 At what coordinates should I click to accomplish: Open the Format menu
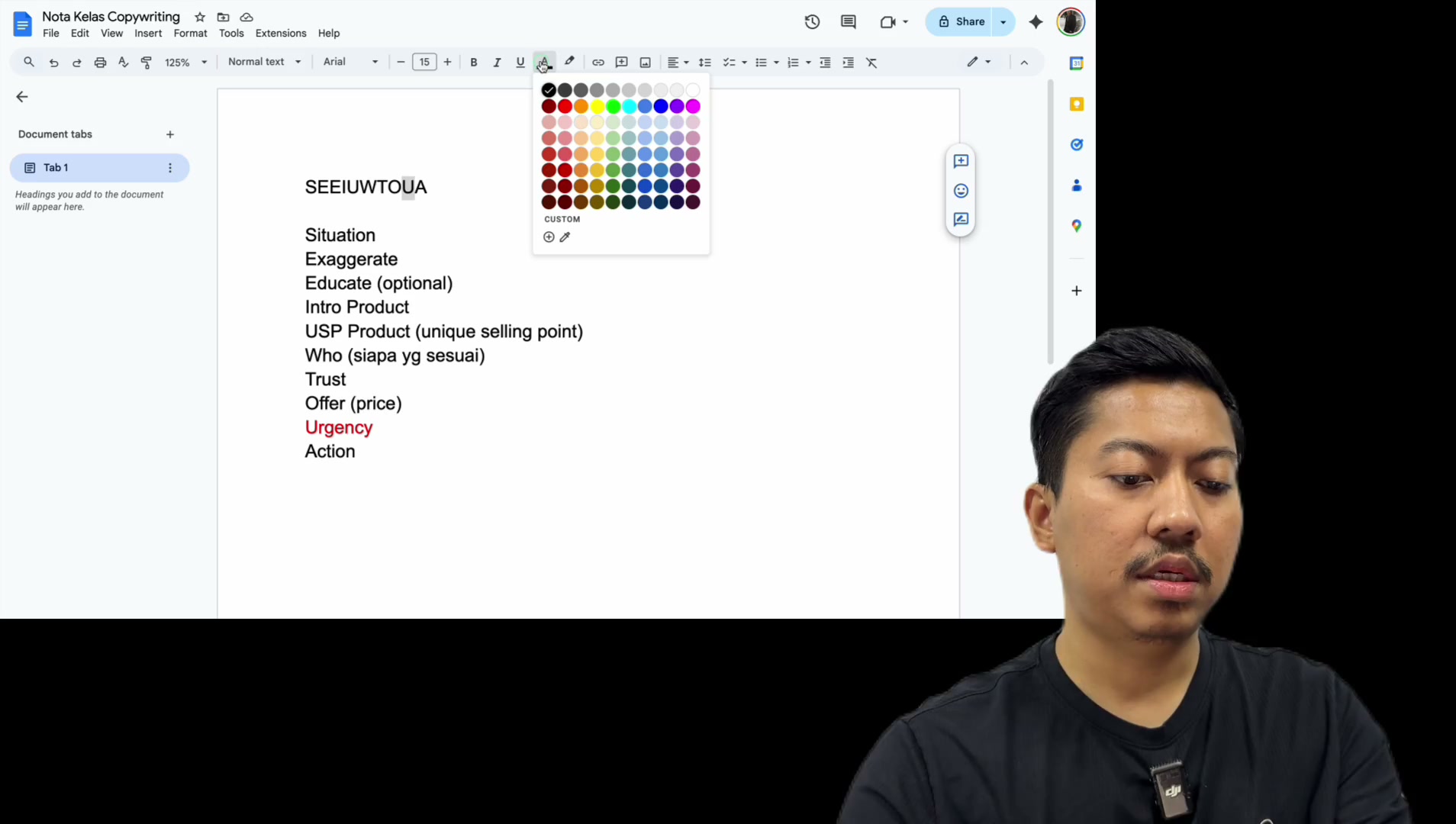tap(190, 34)
